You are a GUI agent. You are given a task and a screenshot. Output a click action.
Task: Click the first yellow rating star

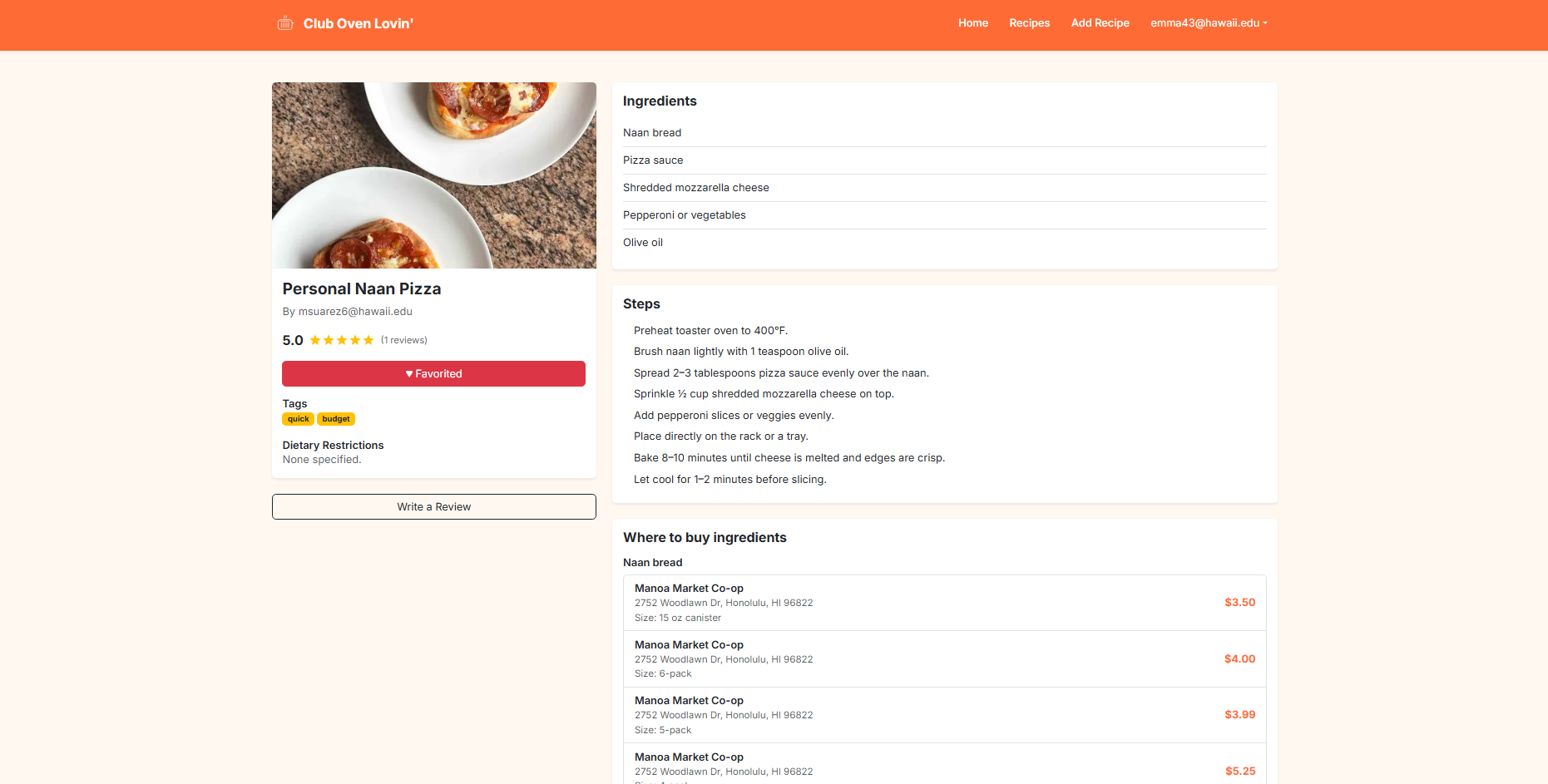315,340
